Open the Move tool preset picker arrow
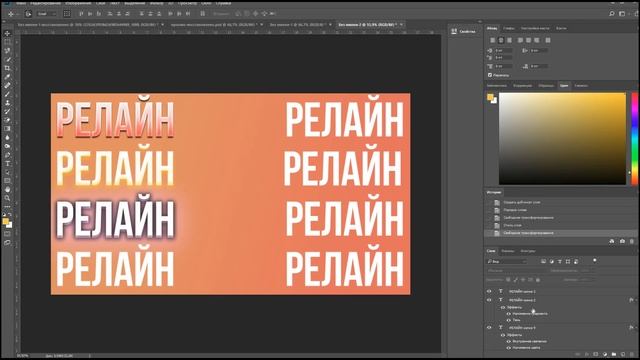 17,14
